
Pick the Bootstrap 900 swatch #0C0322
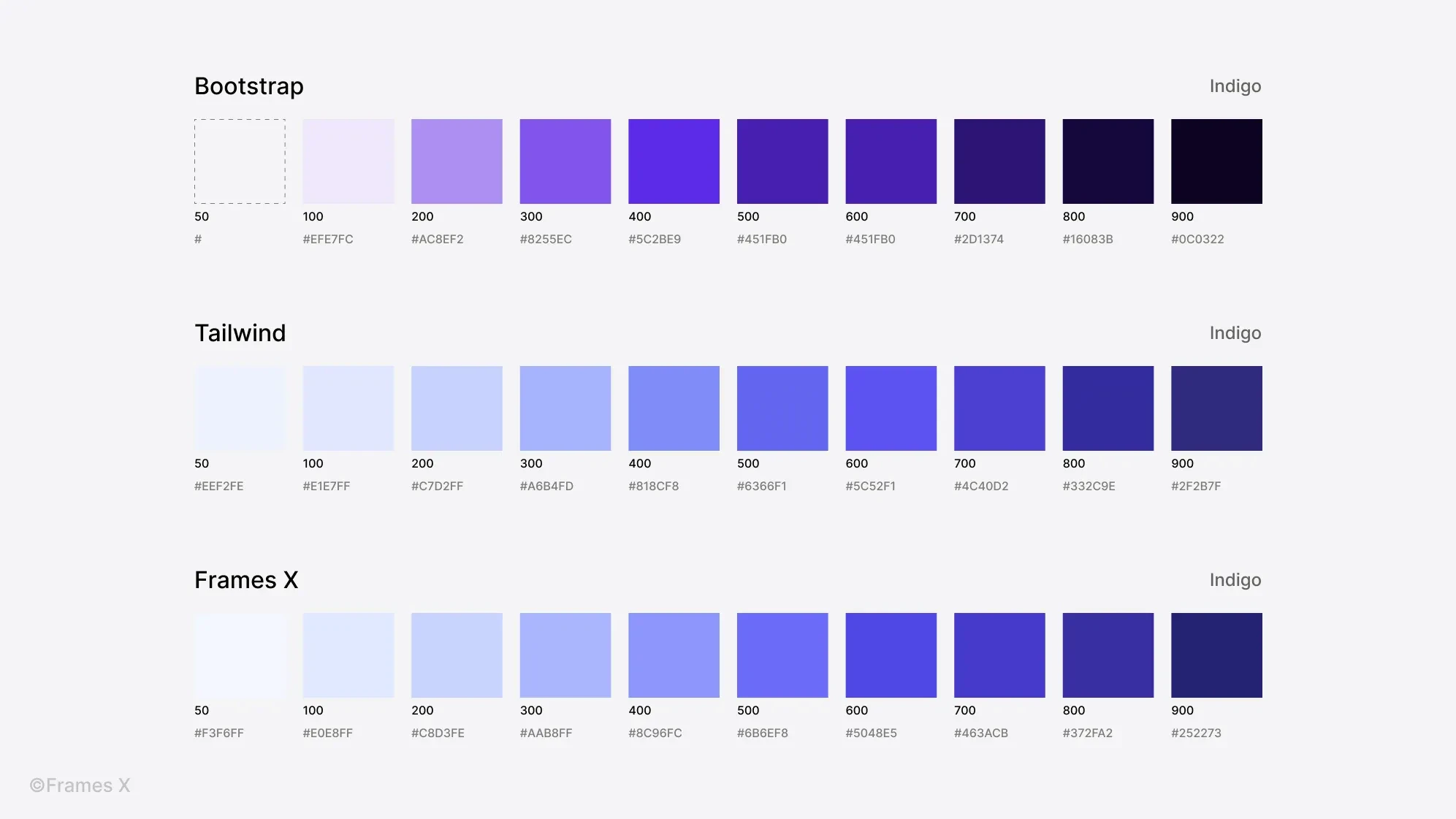1216,161
